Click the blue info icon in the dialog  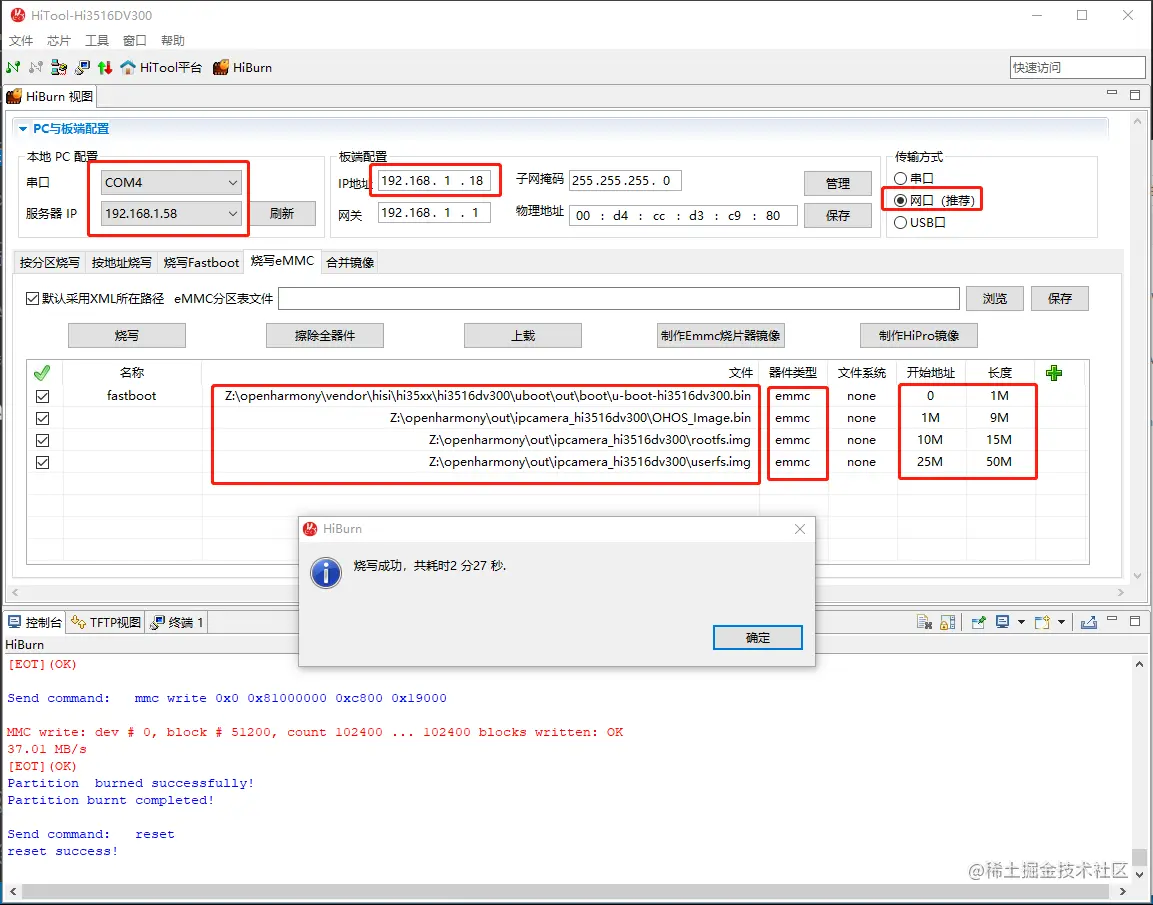pos(326,573)
